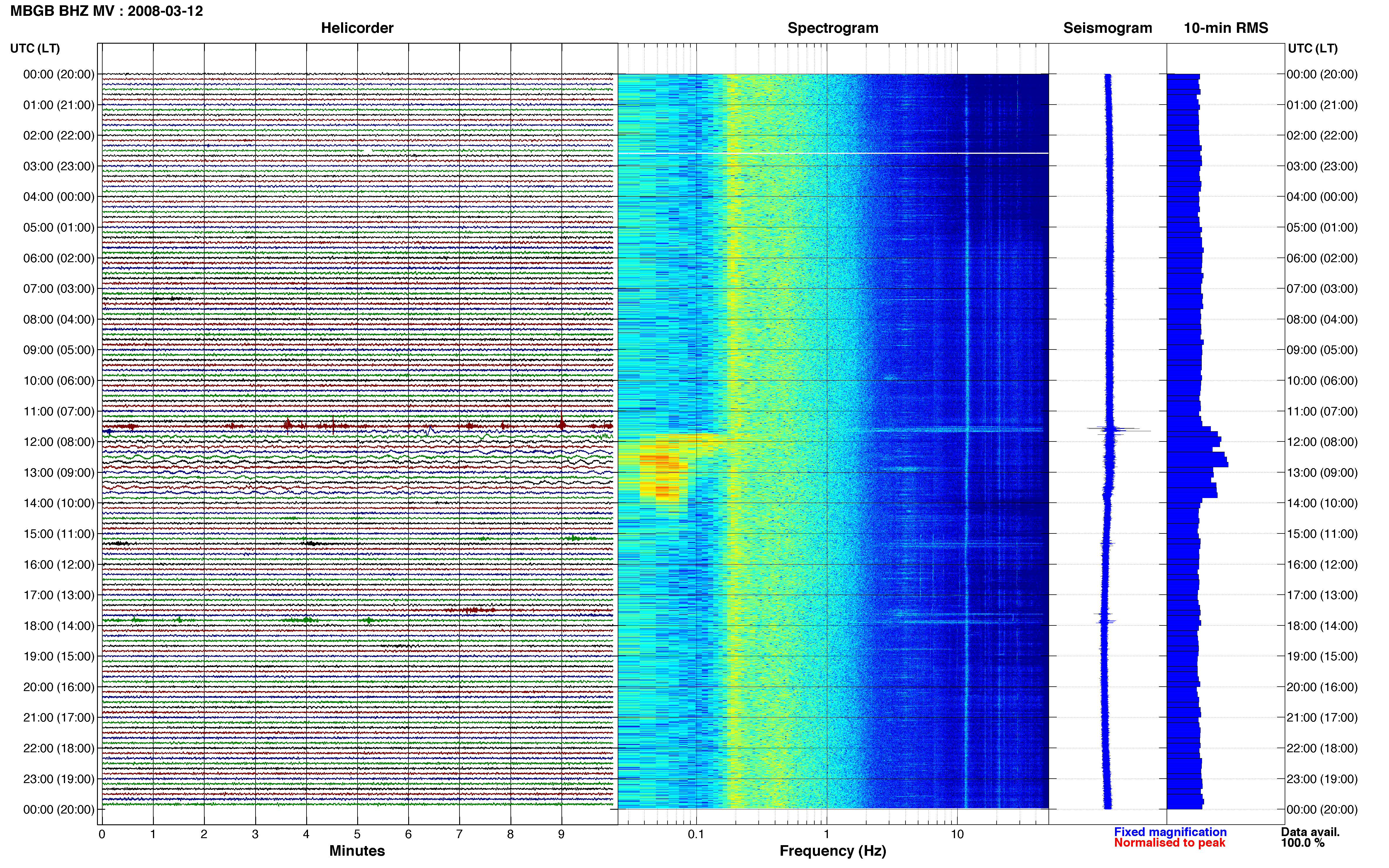
Task: Click the left '01:00 (21:00)' time label
Action: [x=59, y=105]
